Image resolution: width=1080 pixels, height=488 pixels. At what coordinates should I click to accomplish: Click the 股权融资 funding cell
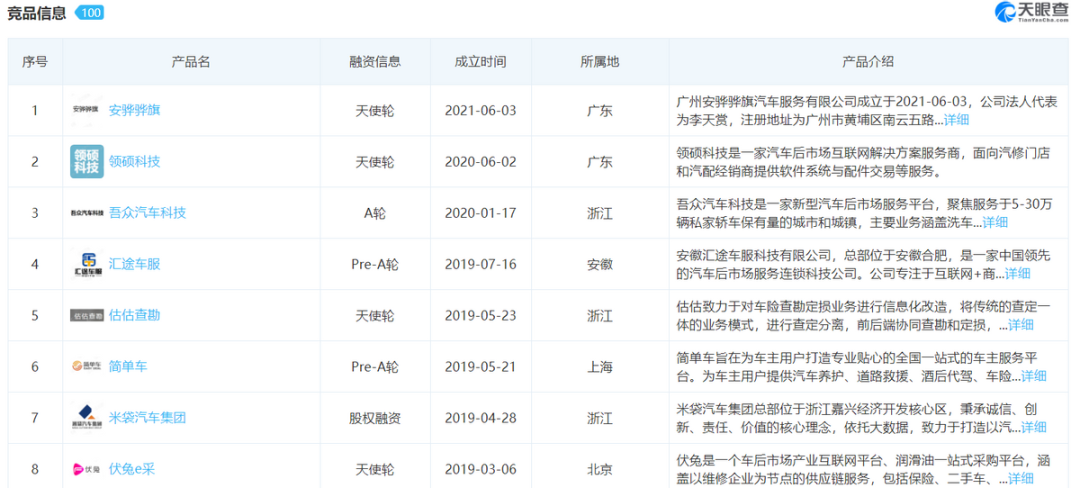click(375, 417)
